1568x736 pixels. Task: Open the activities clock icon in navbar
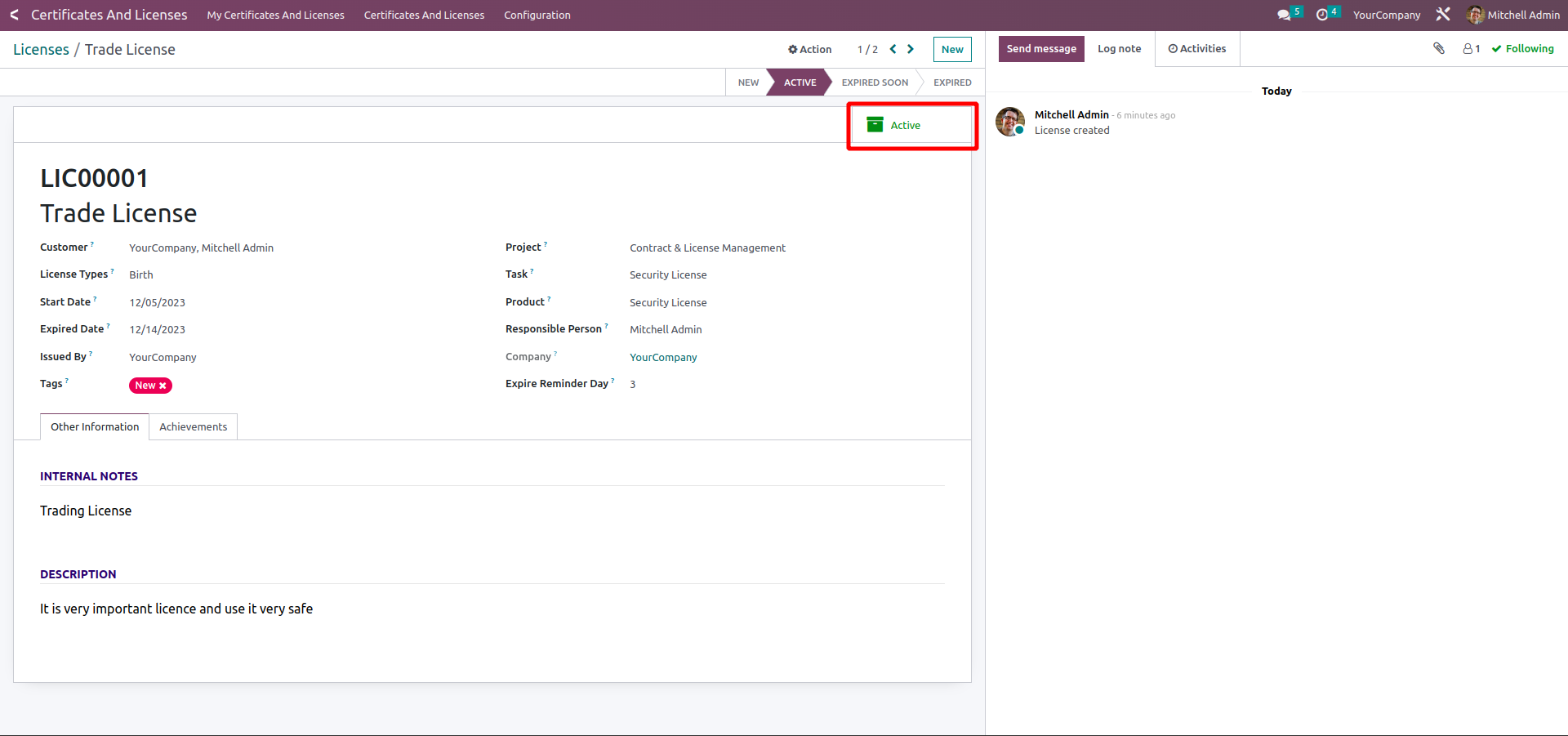coord(1322,15)
